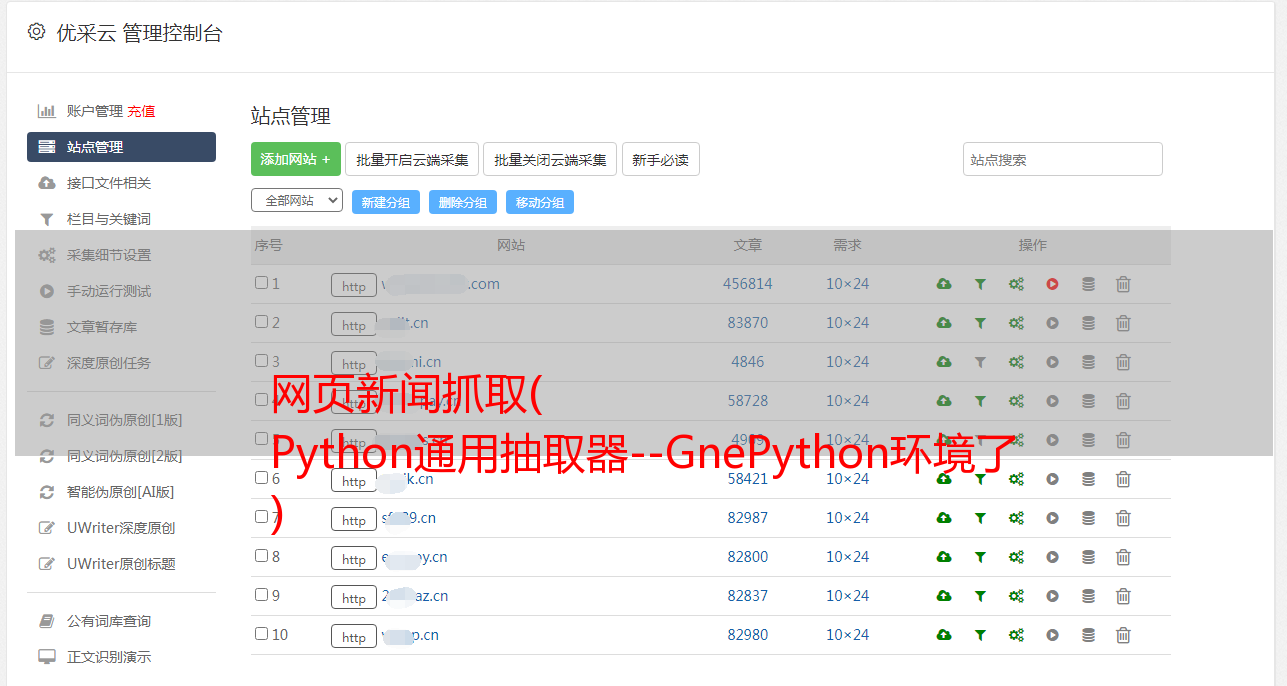Click green filter icon for site 456814

(x=980, y=284)
